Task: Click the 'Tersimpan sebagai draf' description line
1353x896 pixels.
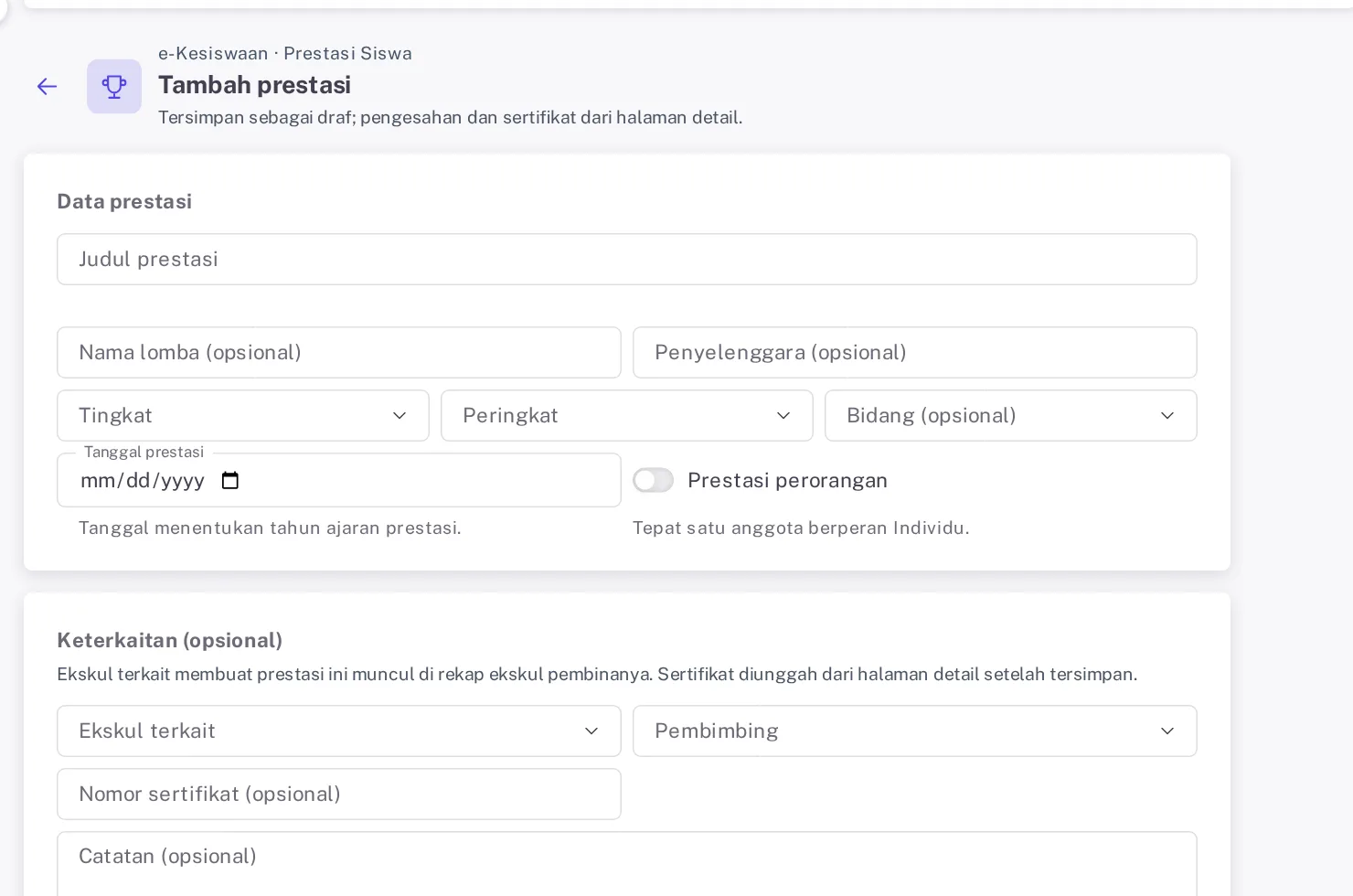Action: 450,118
